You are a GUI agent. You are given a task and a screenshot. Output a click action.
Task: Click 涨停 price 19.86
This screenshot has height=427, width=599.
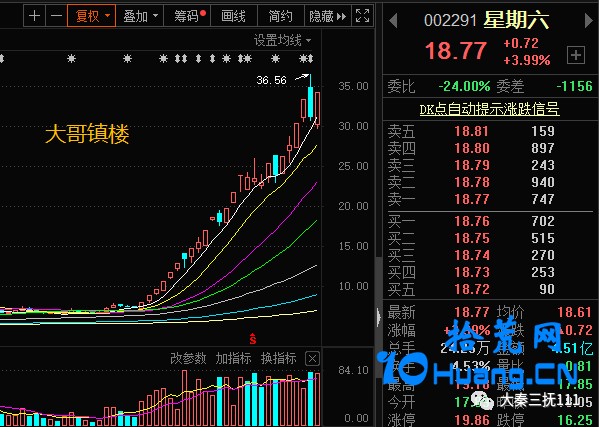(471, 420)
